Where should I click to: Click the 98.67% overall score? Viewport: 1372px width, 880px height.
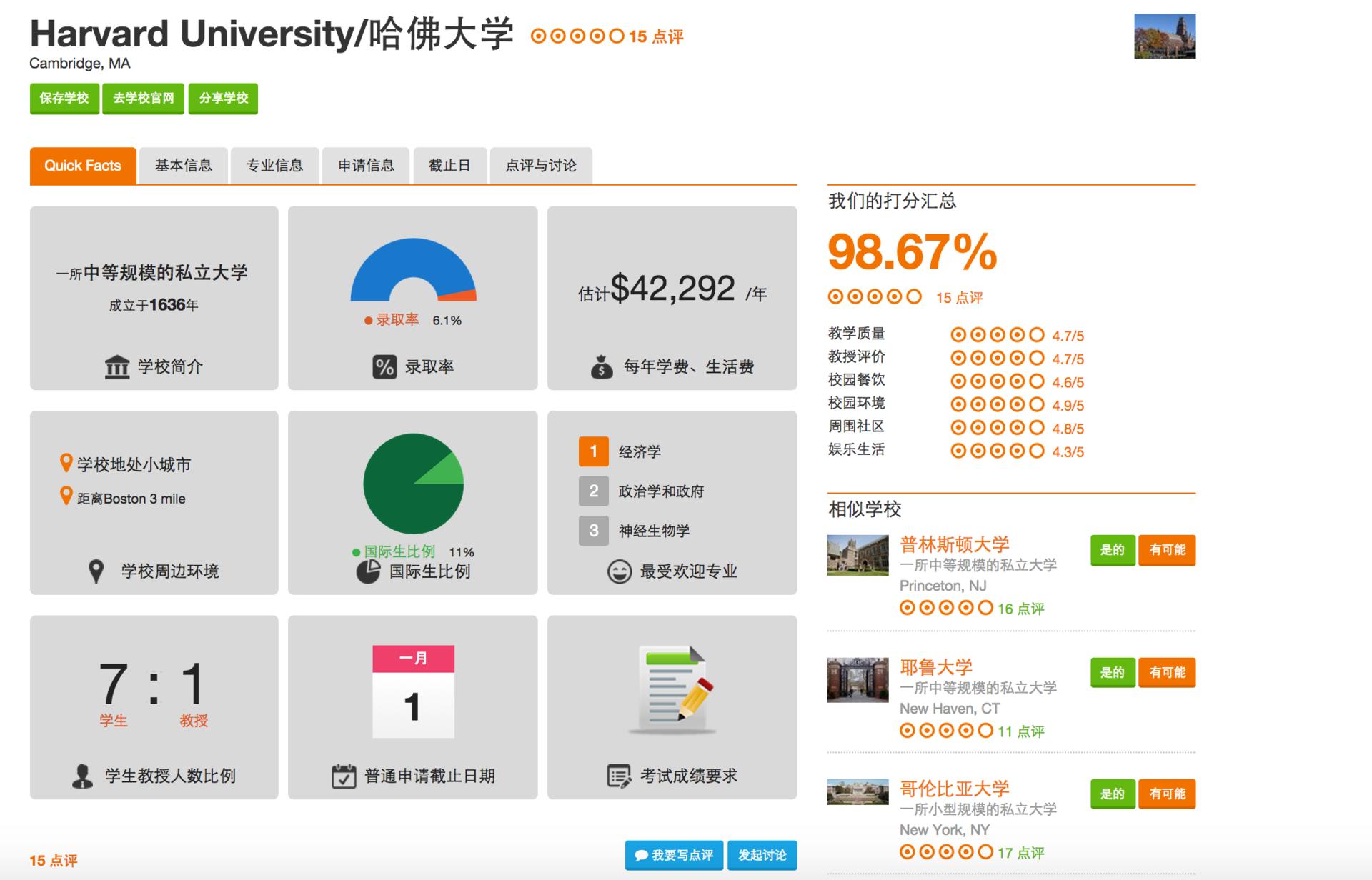913,252
